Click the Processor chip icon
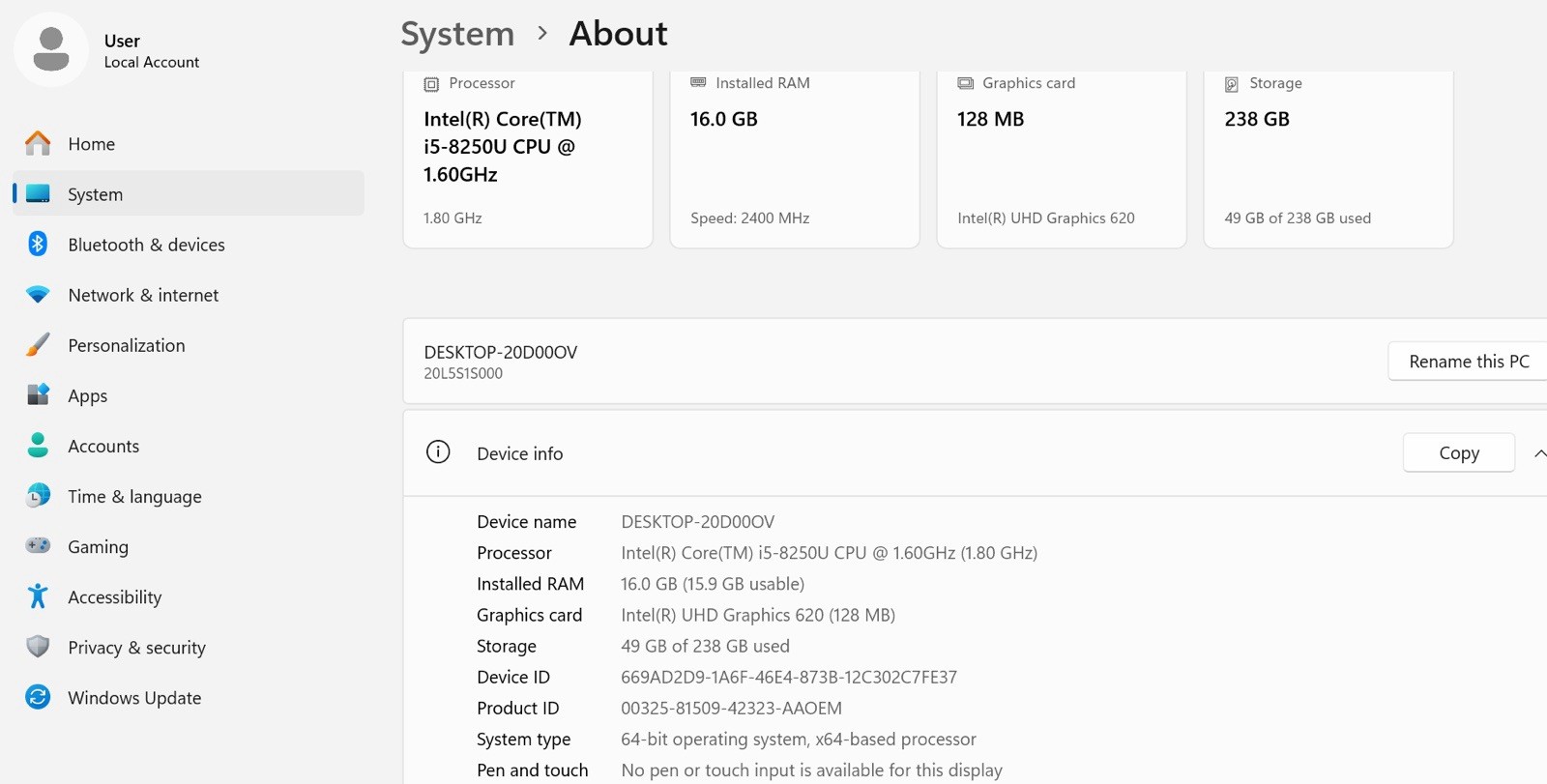This screenshot has width=1547, height=784. tap(431, 84)
